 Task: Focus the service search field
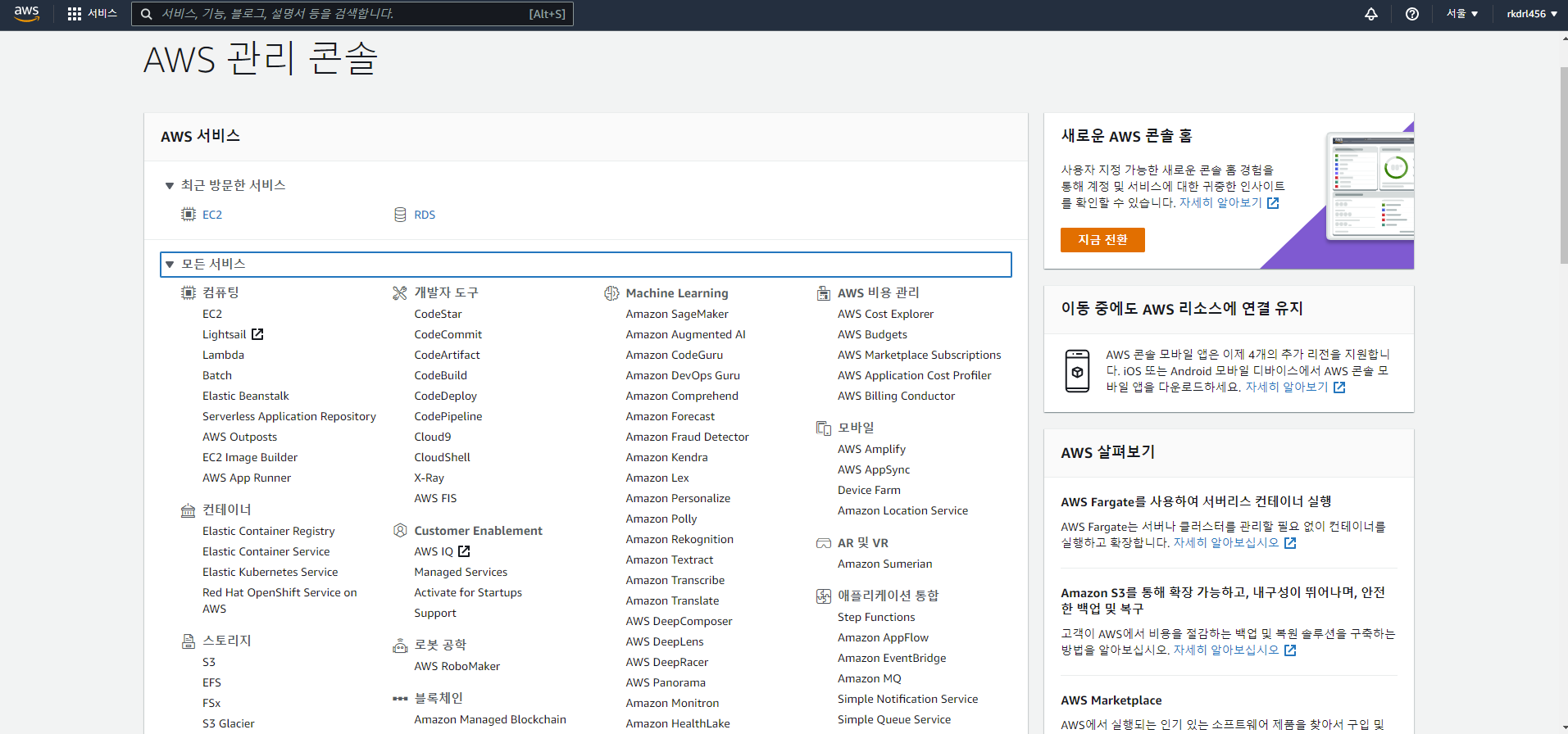point(352,14)
